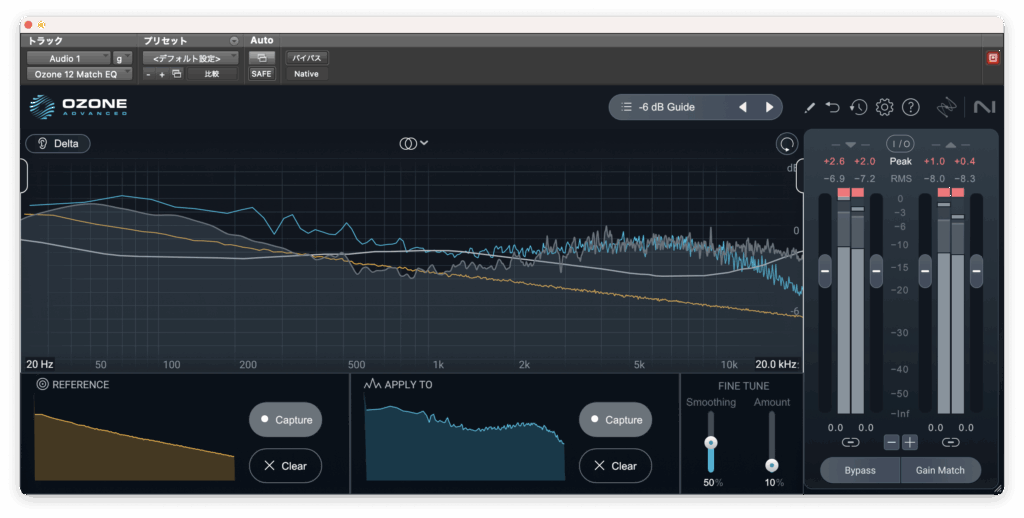Toggle the Bypass button in the meter panel
Viewport: 1024px width, 518px height.
[859, 470]
